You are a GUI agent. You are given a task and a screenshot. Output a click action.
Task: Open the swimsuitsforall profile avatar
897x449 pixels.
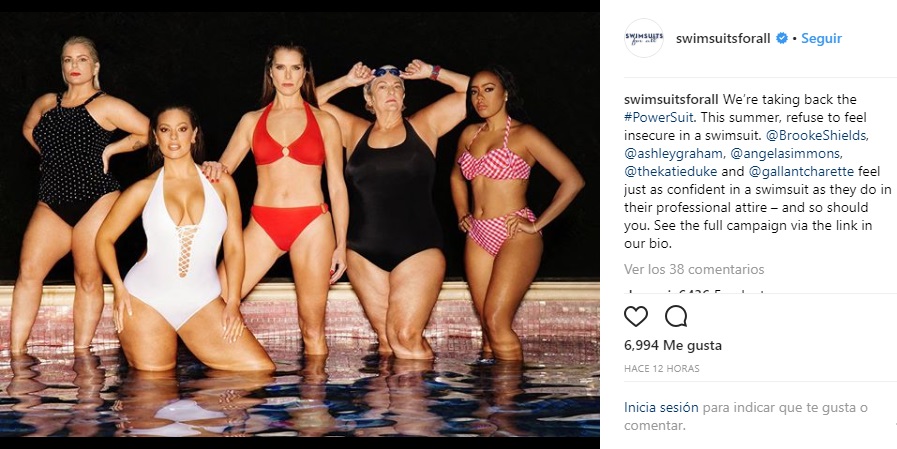644,38
